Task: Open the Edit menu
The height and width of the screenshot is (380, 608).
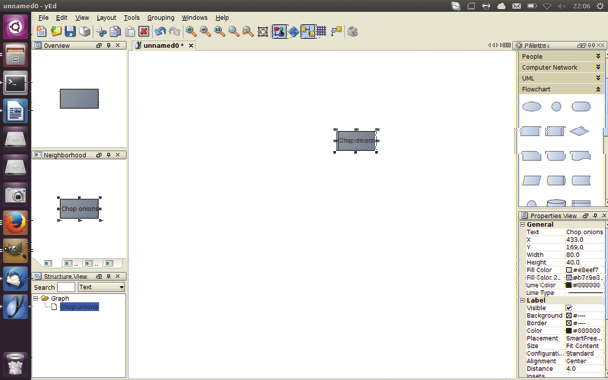Action: [x=62, y=17]
